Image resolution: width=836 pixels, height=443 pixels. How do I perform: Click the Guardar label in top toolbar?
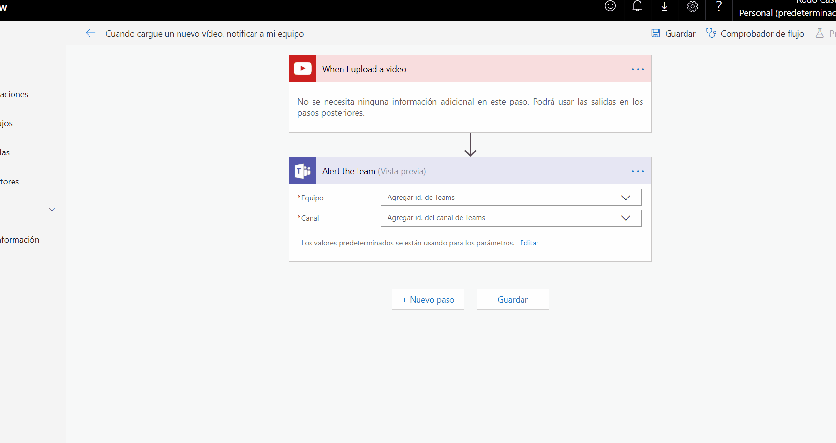tap(680, 34)
